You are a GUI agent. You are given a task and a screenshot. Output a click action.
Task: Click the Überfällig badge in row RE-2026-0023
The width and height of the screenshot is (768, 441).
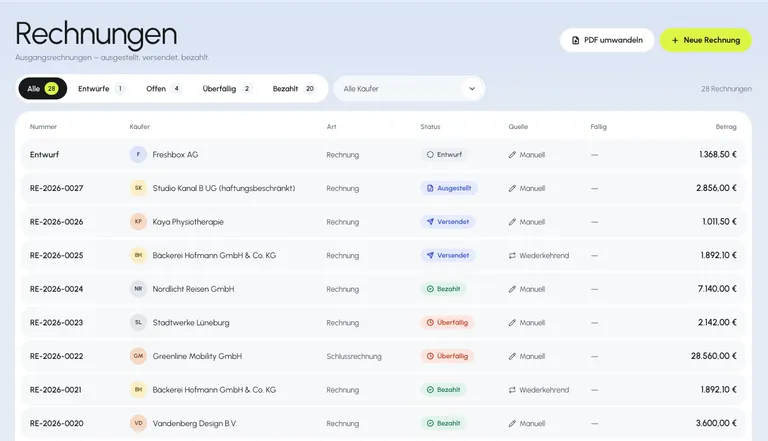point(447,322)
